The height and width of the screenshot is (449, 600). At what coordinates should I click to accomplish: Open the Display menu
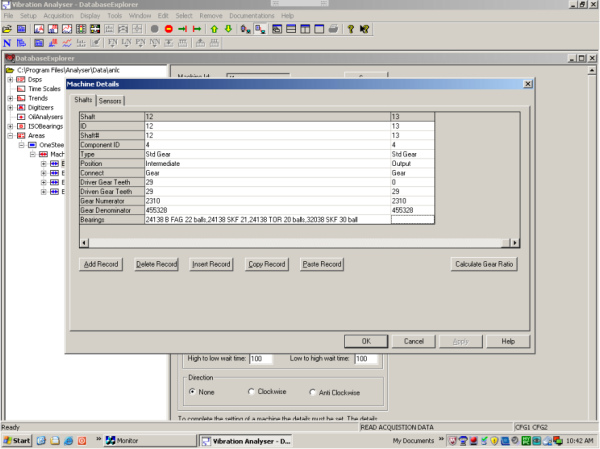90,16
